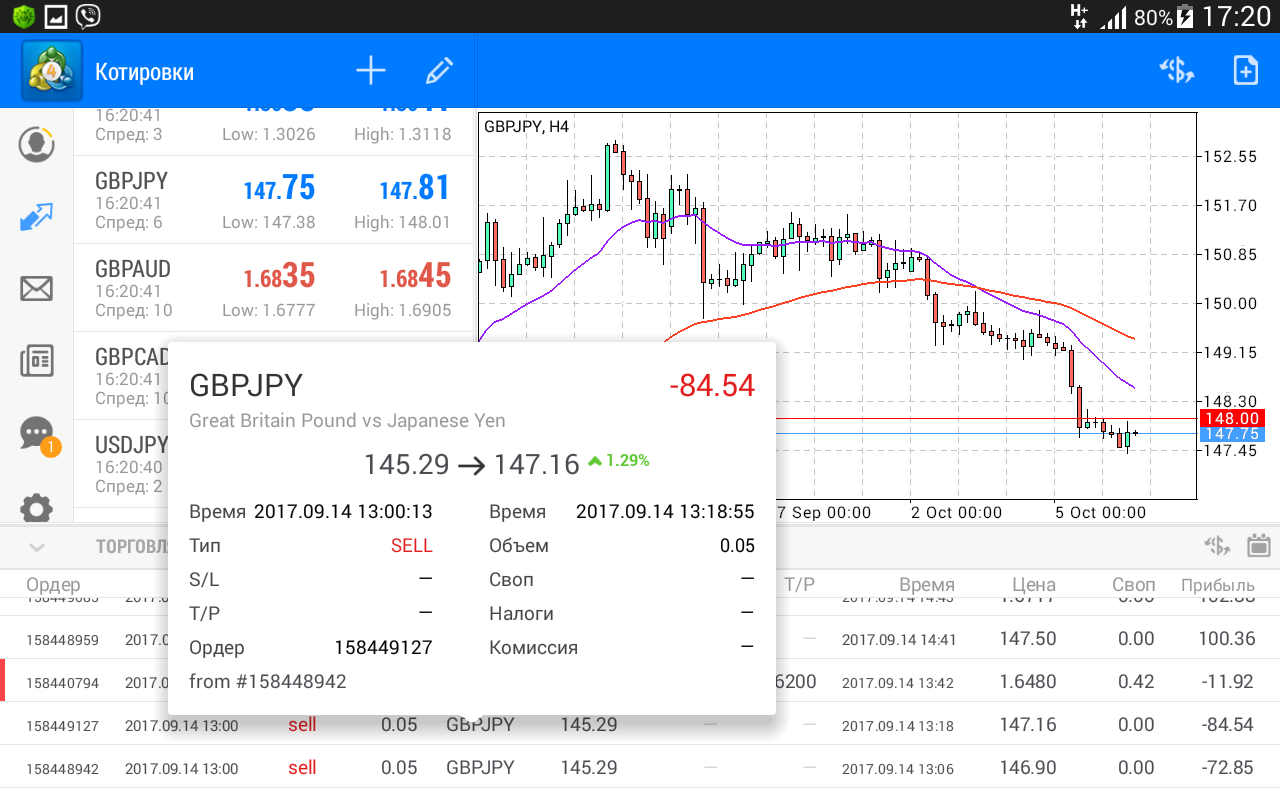Screen dimensions: 1280x800
Task: Select the quotes arrows icon in sidebar
Action: point(37,217)
